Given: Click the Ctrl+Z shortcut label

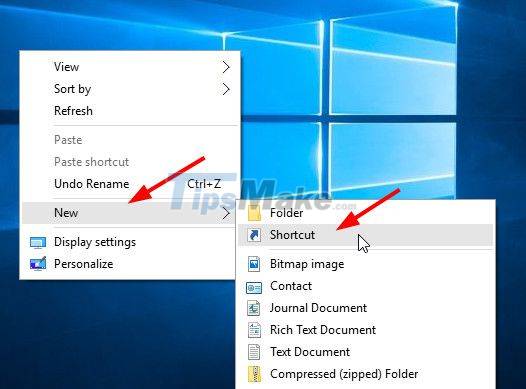Looking at the screenshot, I should click(204, 184).
